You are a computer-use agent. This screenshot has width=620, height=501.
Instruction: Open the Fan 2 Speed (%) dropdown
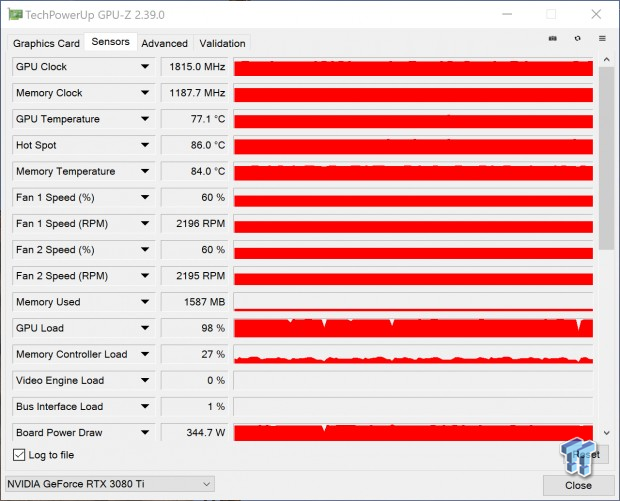(145, 249)
